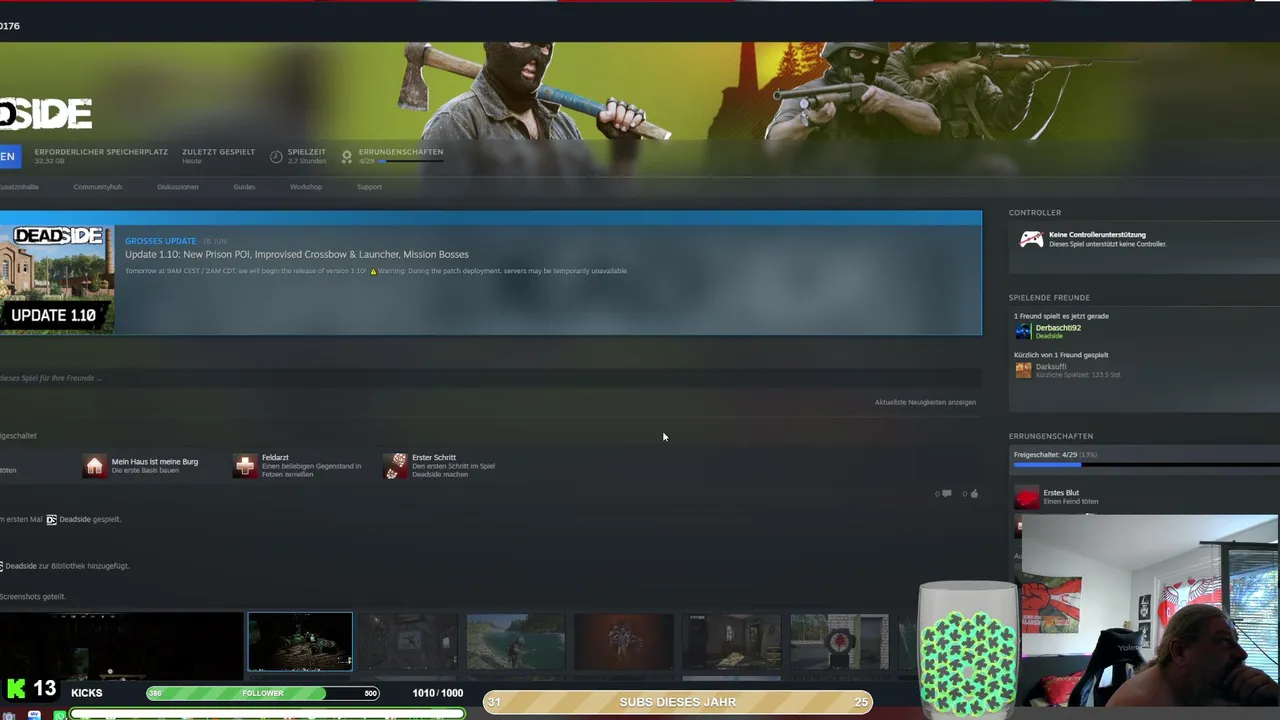Click the crossed-out controller icon
Viewport: 1280px width, 720px height.
pos(1031,239)
